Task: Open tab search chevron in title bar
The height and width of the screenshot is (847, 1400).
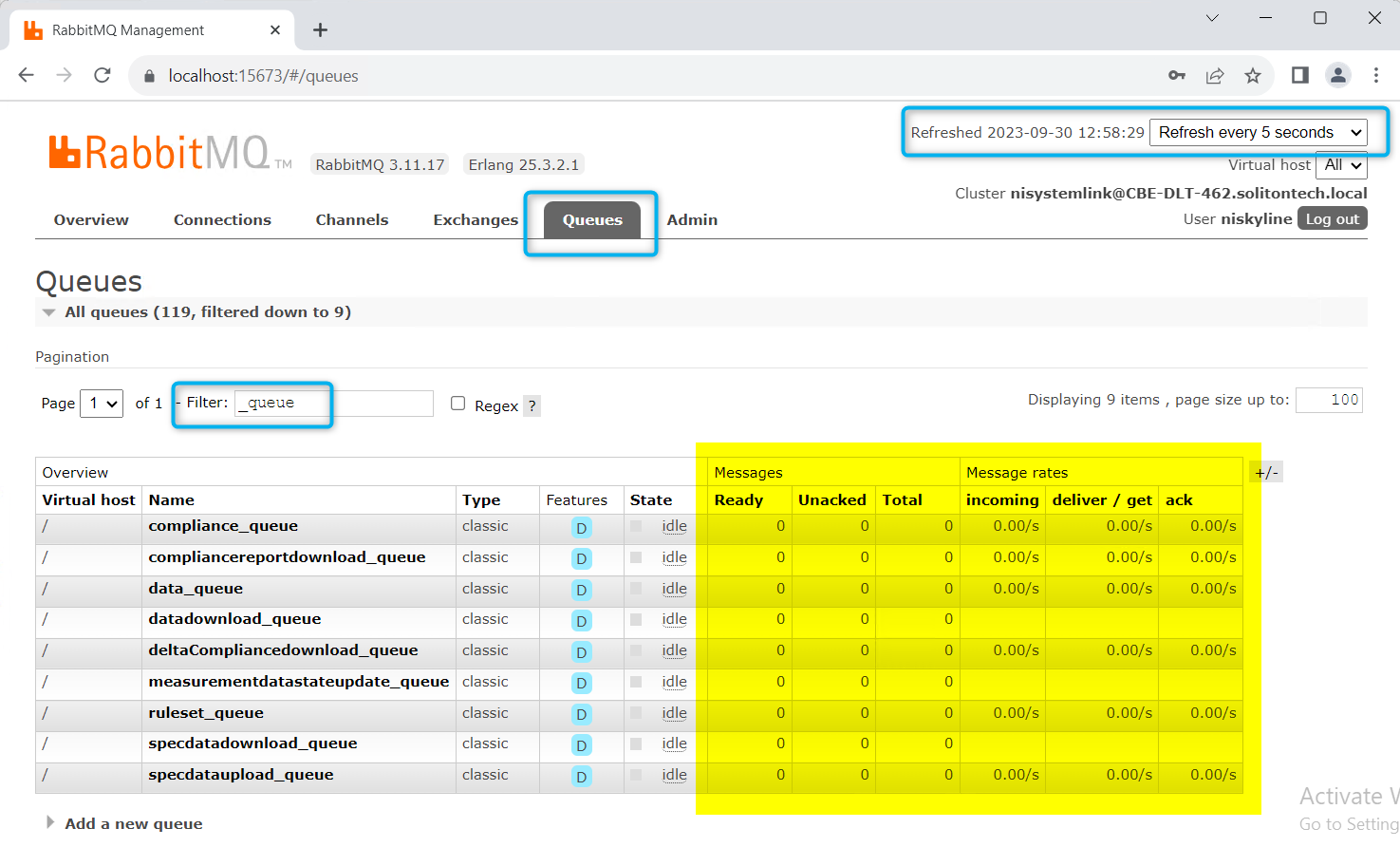Action: point(1212,18)
